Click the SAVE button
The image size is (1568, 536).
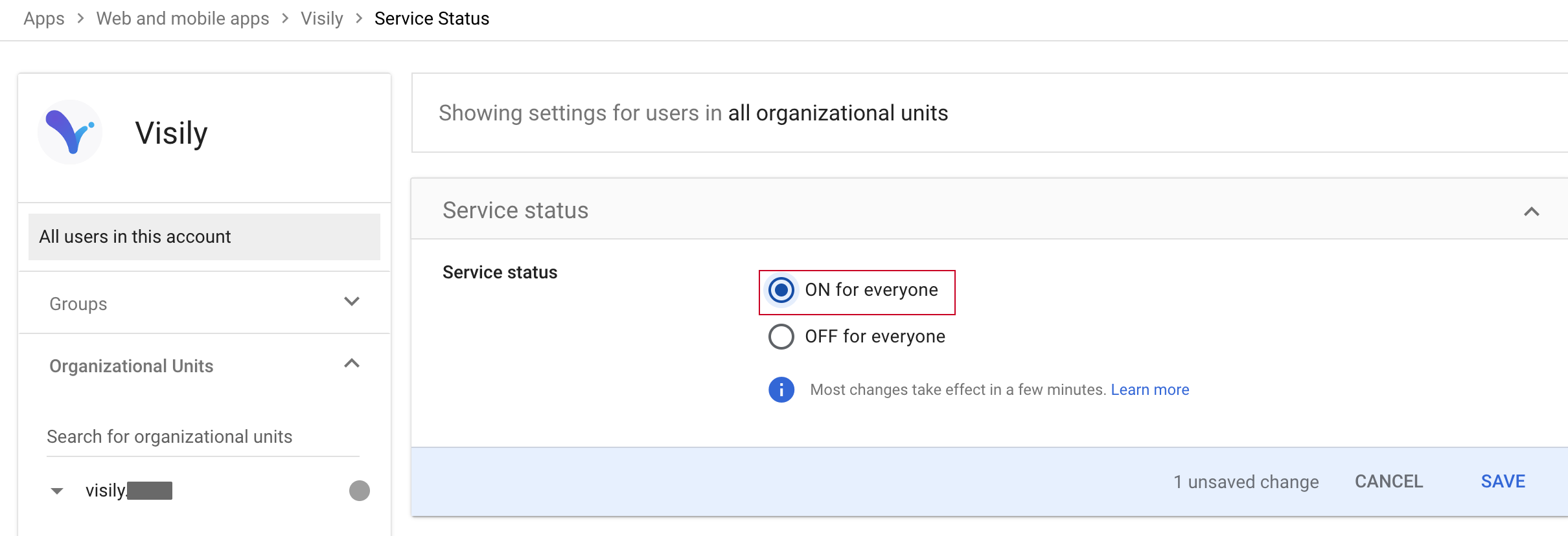(1503, 482)
